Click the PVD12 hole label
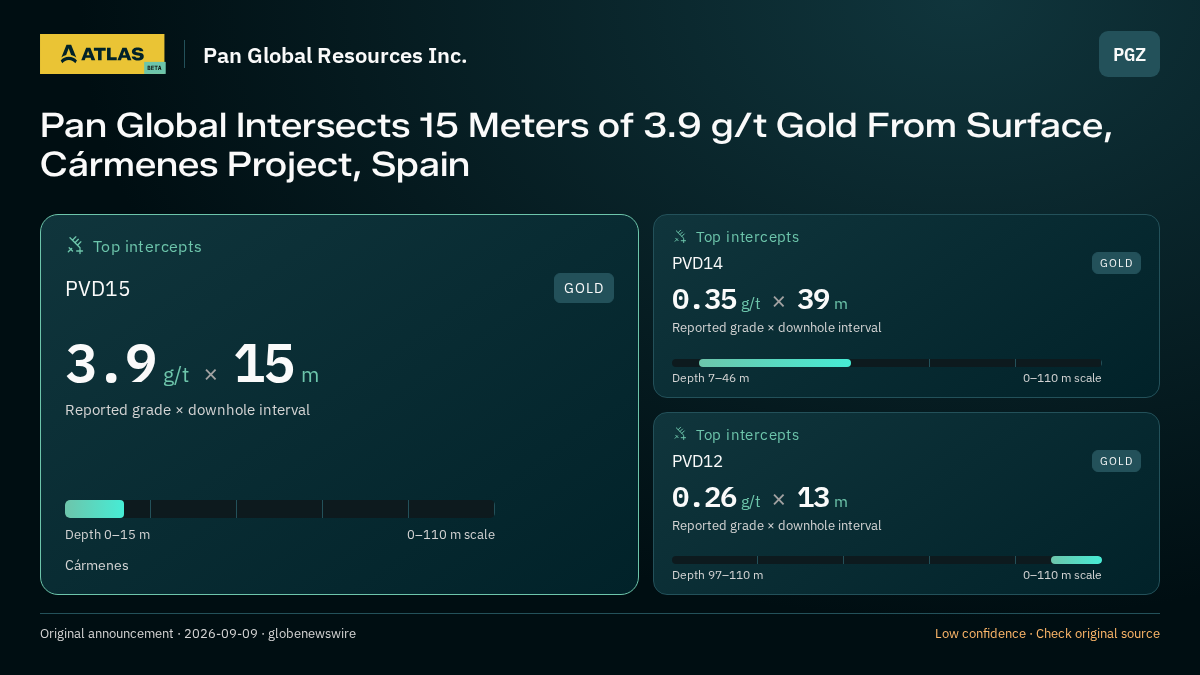Viewport: 1200px width, 675px height. tap(697, 461)
